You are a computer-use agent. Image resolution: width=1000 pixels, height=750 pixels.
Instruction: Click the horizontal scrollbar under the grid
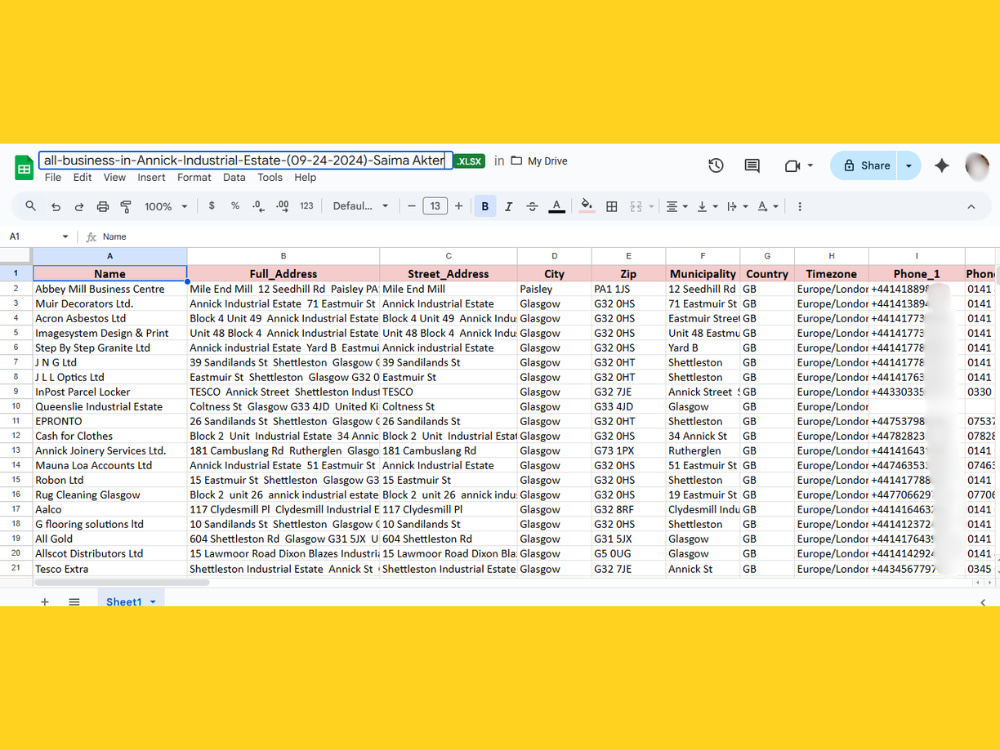click(122, 582)
